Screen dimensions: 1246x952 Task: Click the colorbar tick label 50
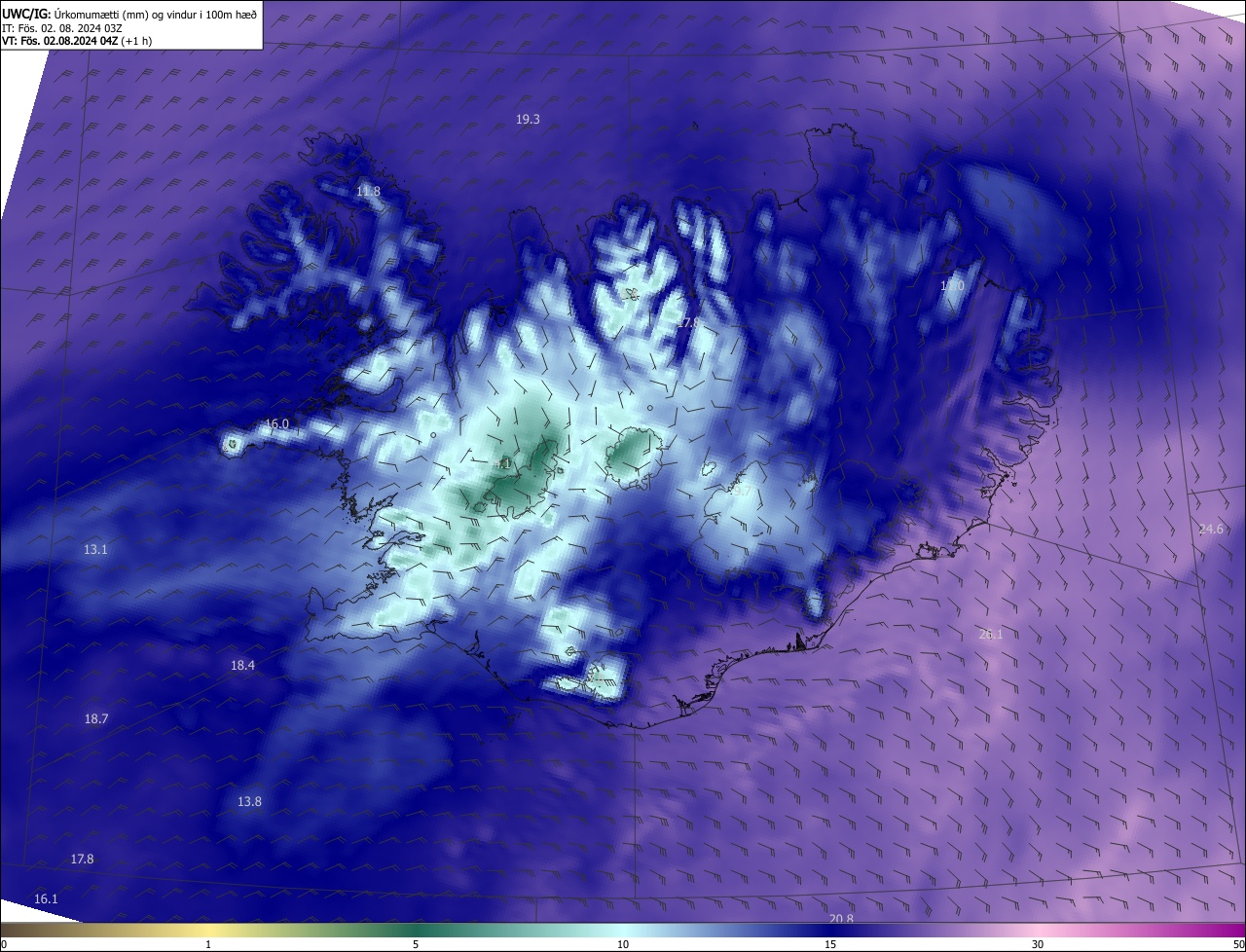1237,944
